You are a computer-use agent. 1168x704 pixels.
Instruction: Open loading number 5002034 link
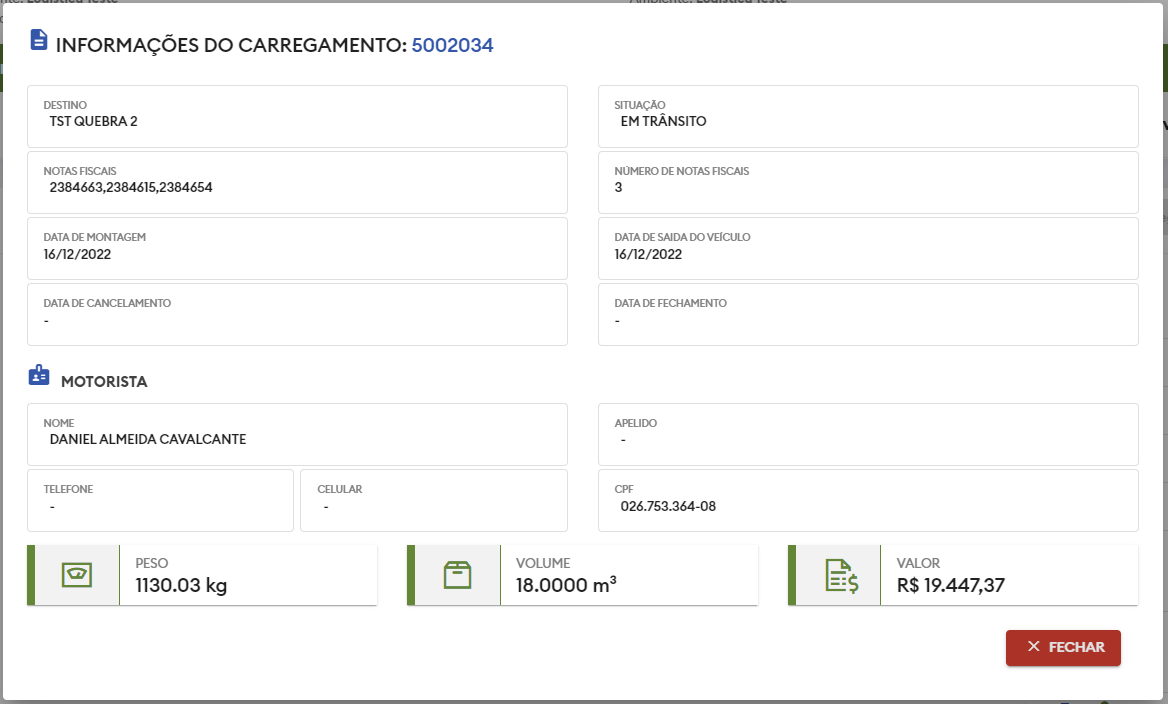click(452, 45)
